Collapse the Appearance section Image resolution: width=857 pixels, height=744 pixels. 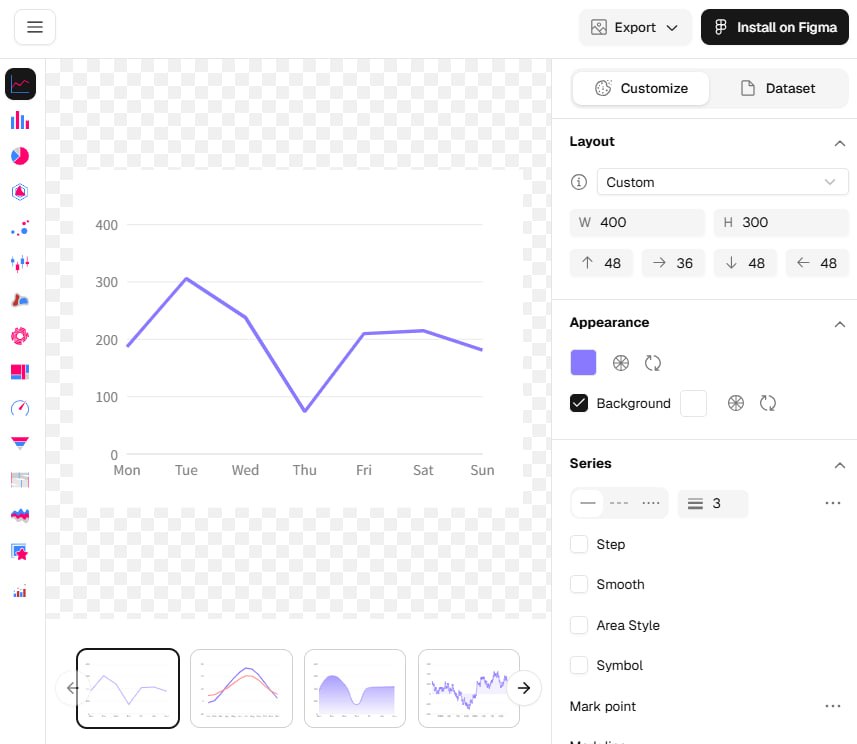839,323
